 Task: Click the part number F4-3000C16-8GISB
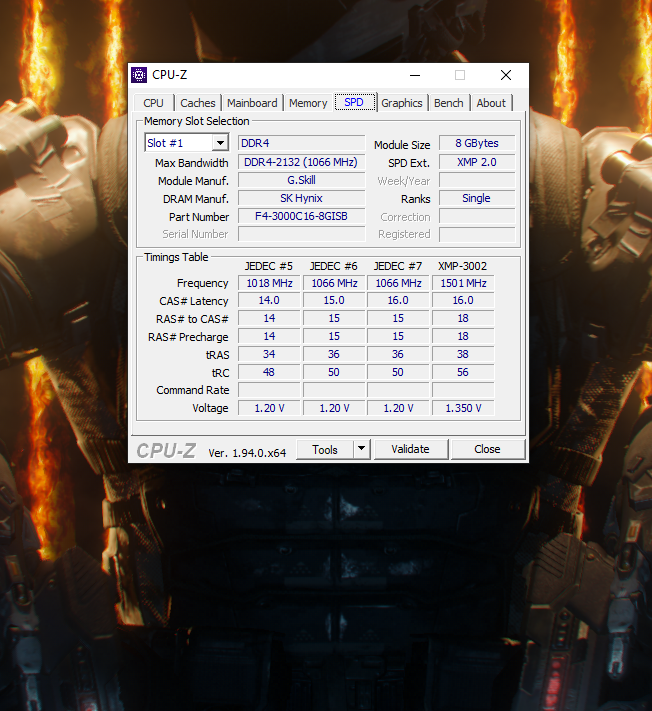point(302,216)
